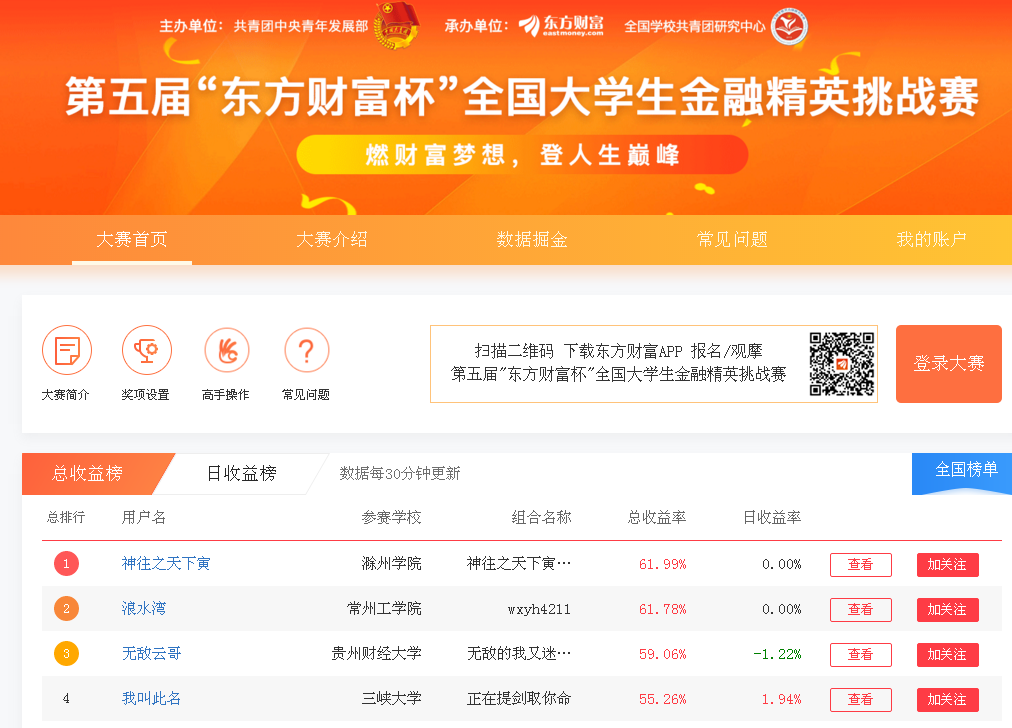Click the 全国学校共青团研究中心 round logo
This screenshot has height=728, width=1012.
789,27
